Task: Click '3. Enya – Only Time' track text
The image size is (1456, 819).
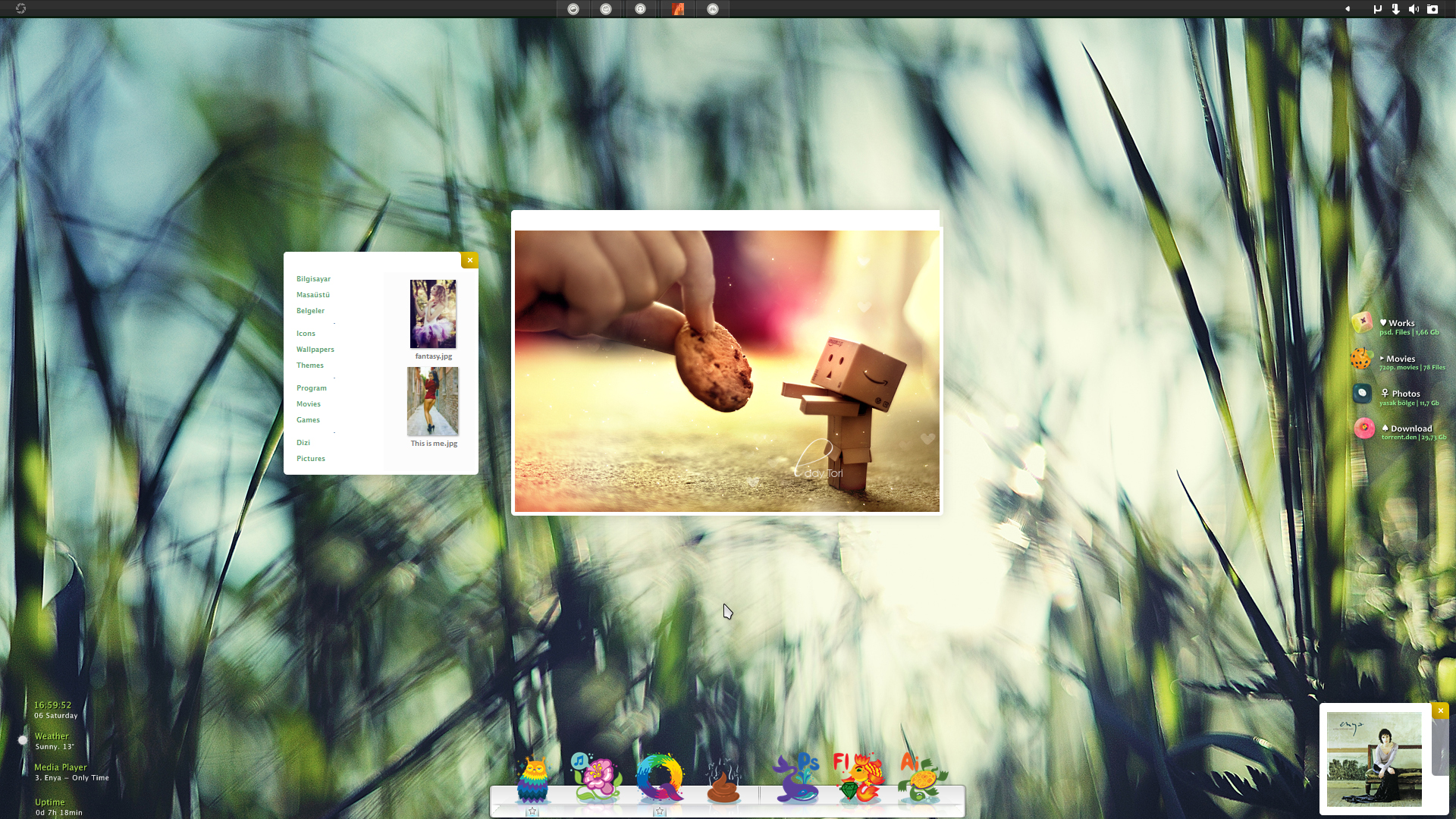Action: pos(72,778)
